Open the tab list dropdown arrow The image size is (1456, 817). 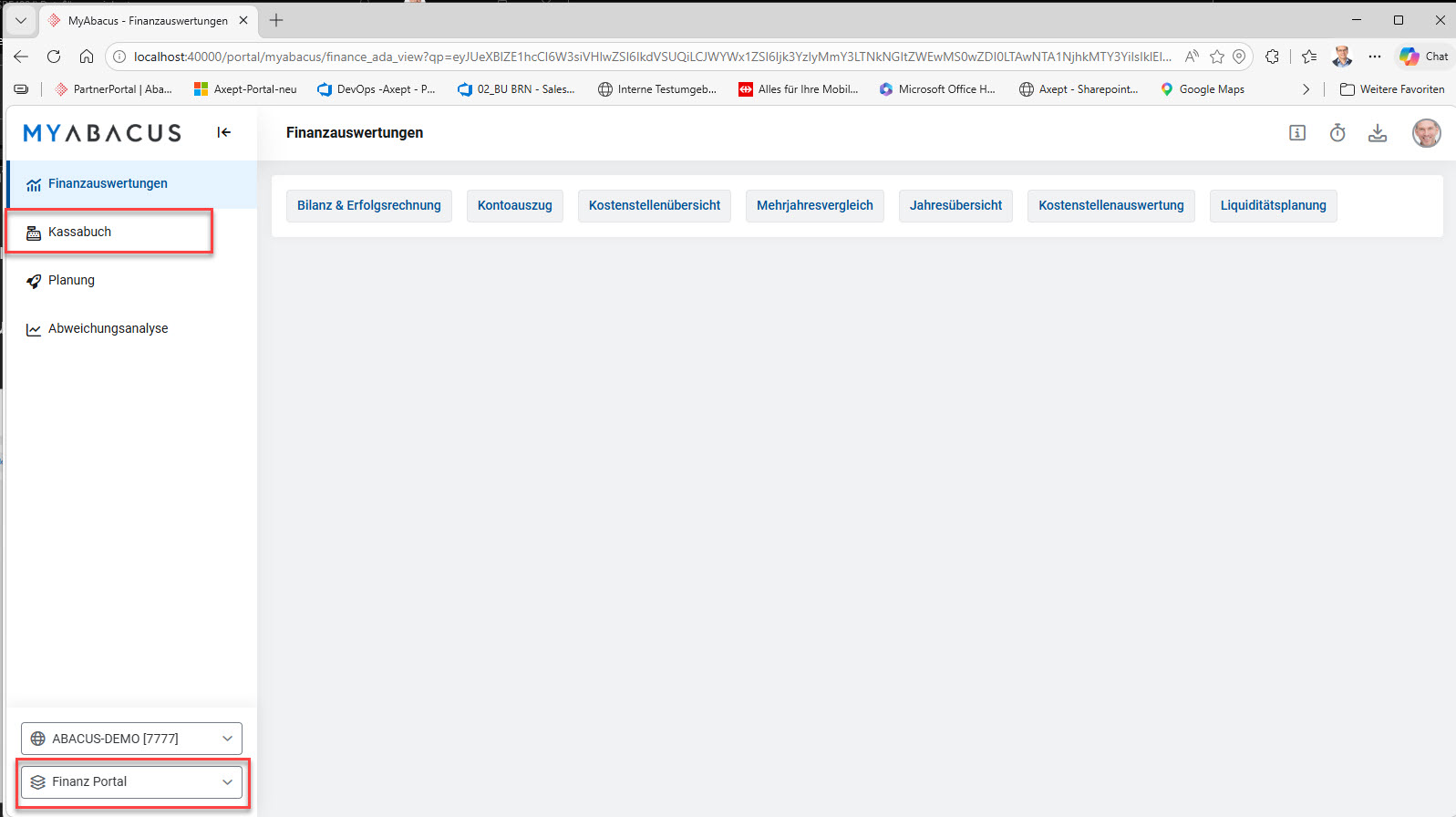(20, 20)
